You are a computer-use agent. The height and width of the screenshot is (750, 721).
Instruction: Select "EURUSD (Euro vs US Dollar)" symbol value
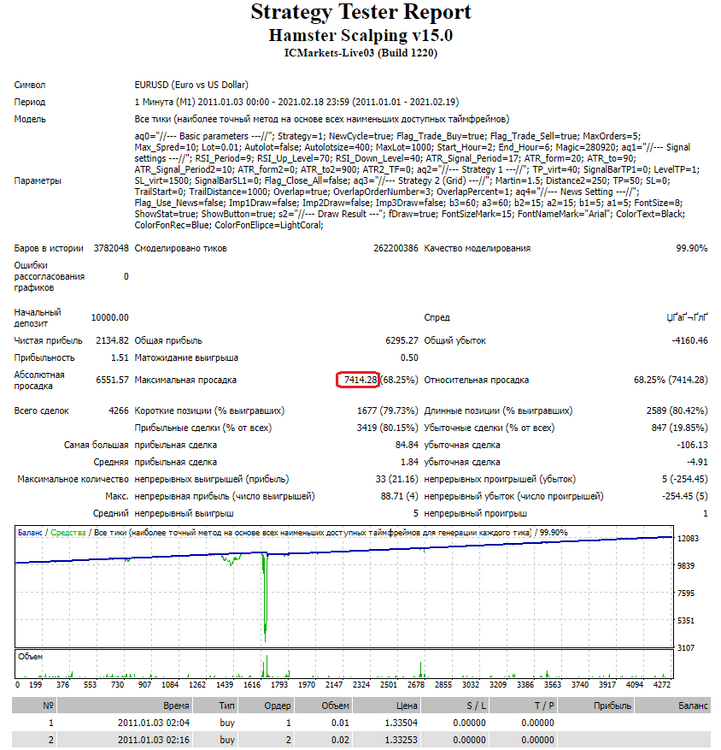pos(191,85)
